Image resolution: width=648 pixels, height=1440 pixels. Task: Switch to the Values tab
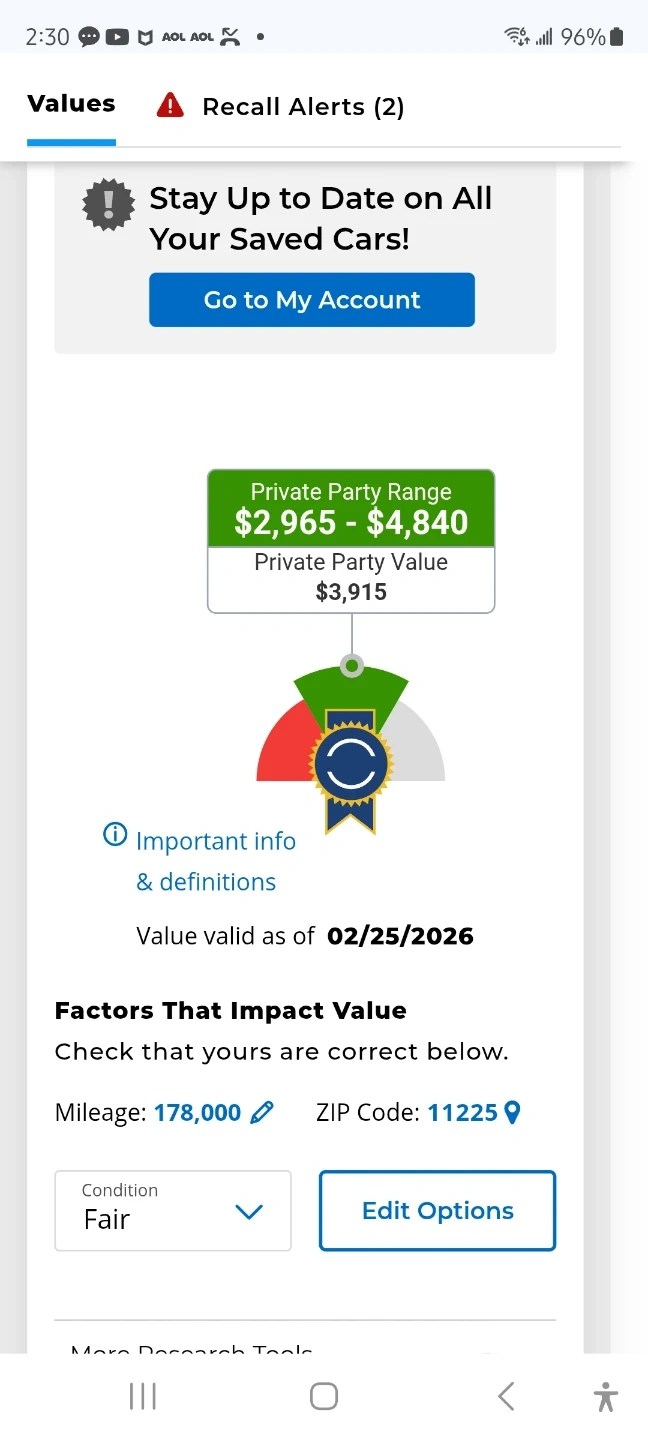71,104
